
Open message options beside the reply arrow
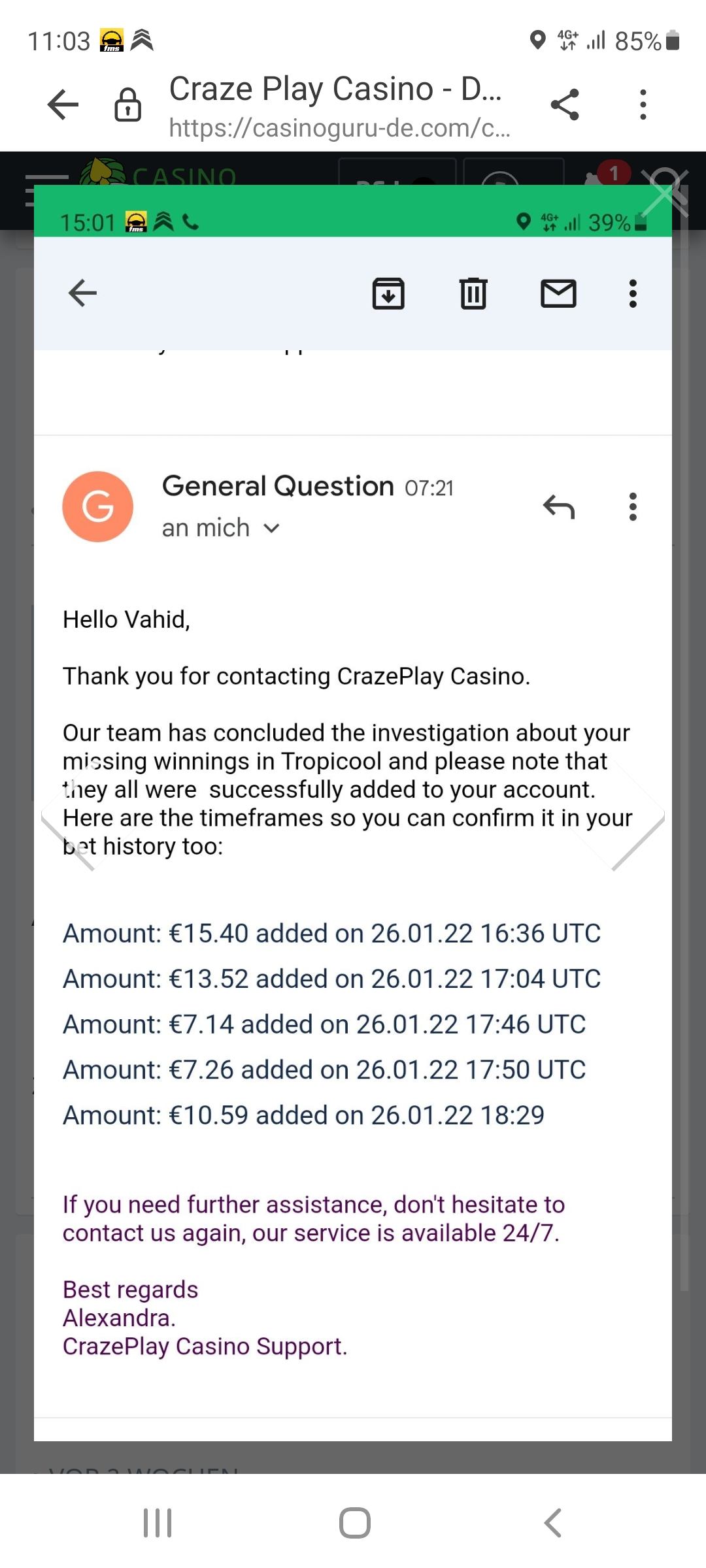coord(632,506)
